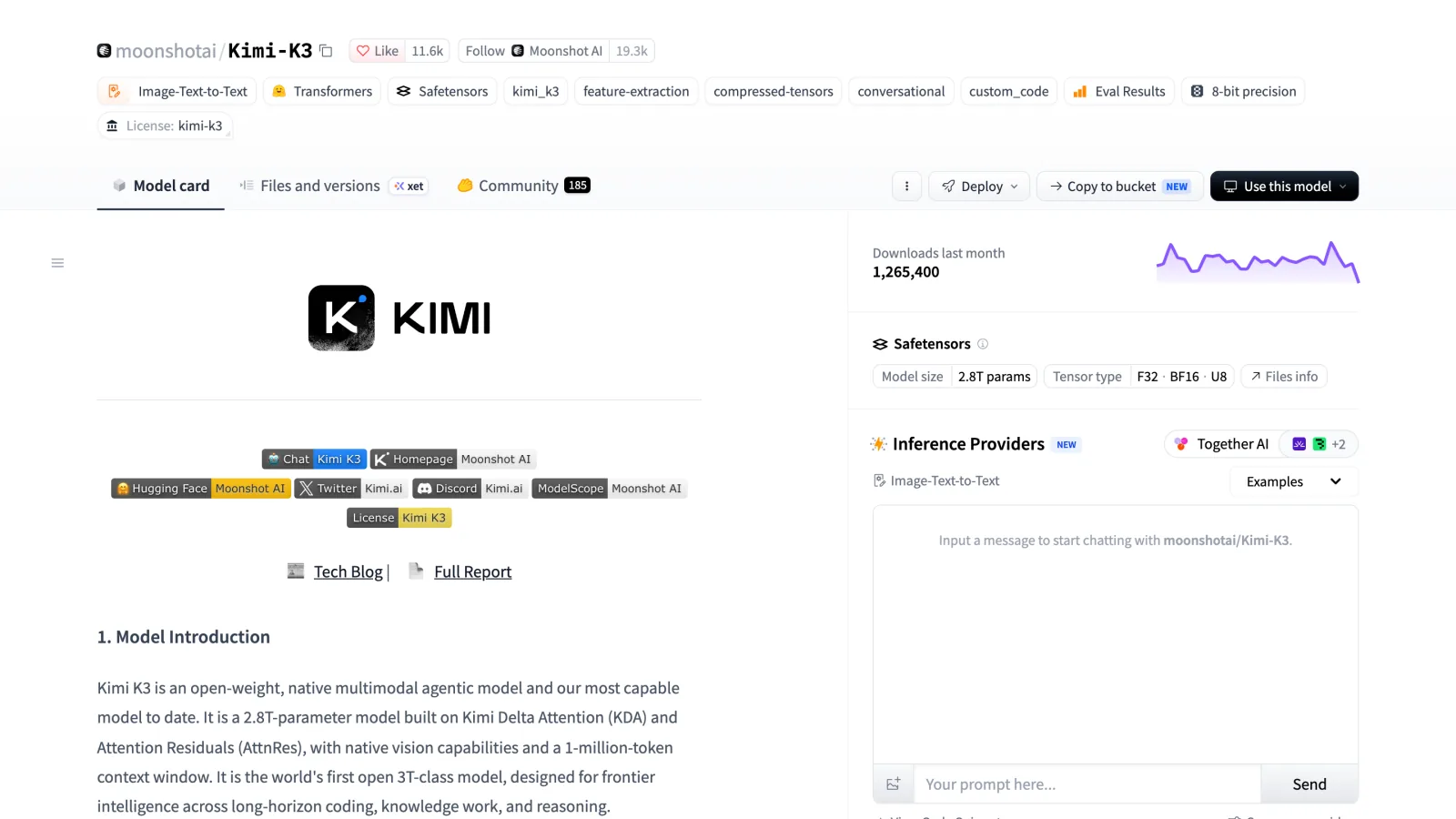Click the image attach icon beside prompt
This screenshot has width=1456, height=819.
coord(894,784)
